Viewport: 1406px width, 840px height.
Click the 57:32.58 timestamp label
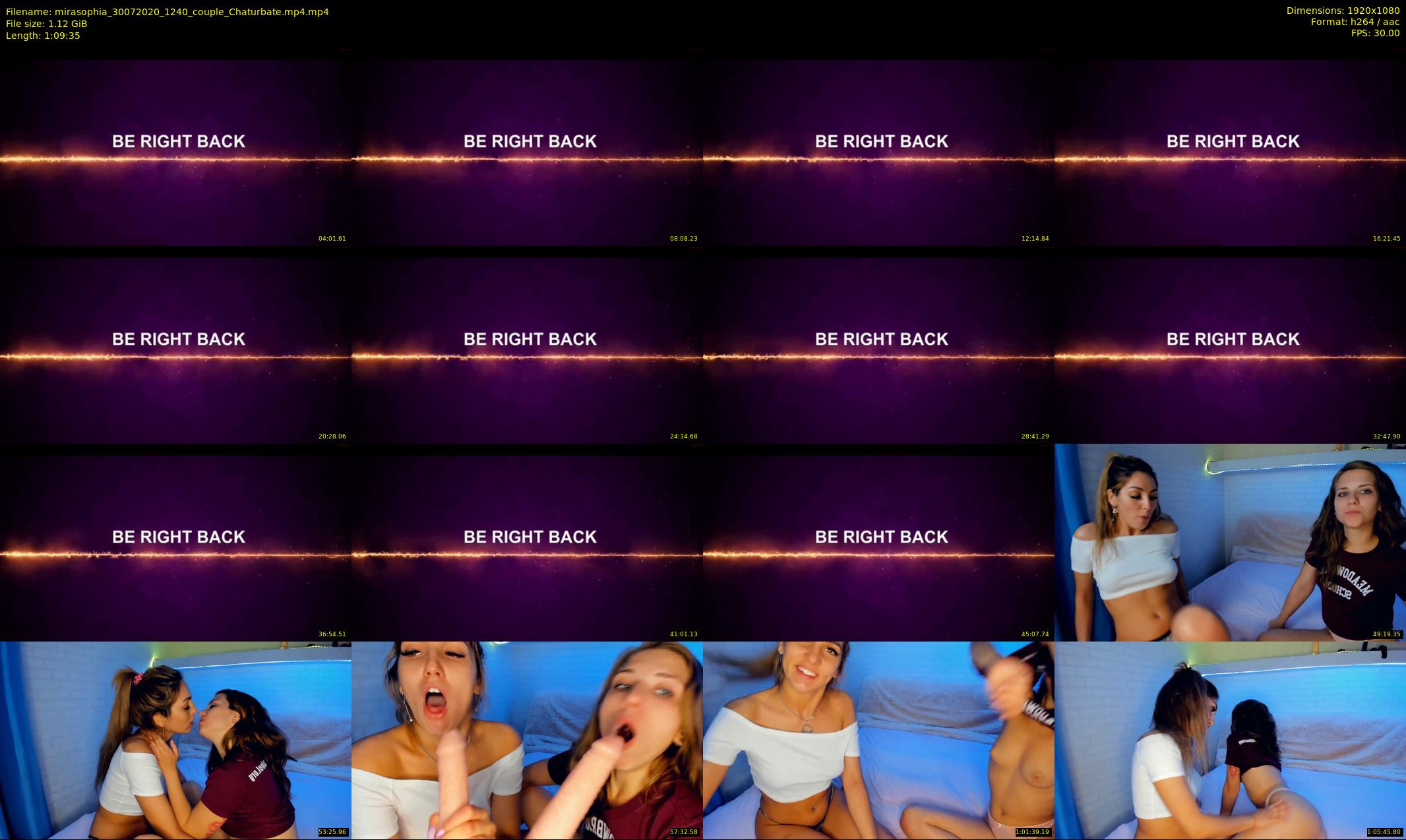(x=683, y=832)
